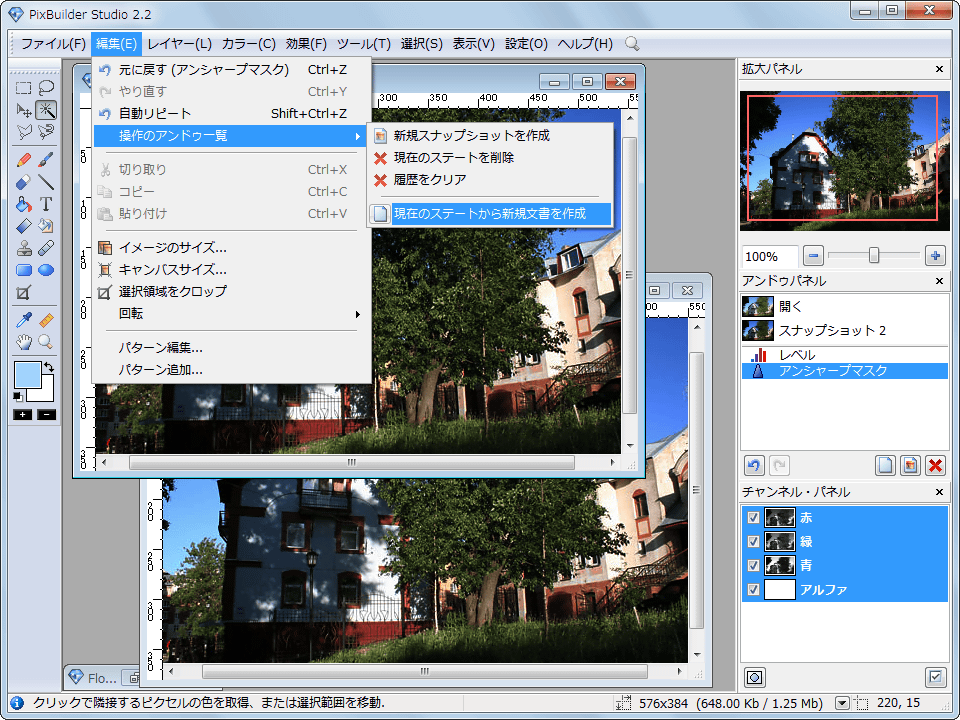This screenshot has width=960, height=720.
Task: Click キャンバスサイズ... menu entry
Action: 172,269
